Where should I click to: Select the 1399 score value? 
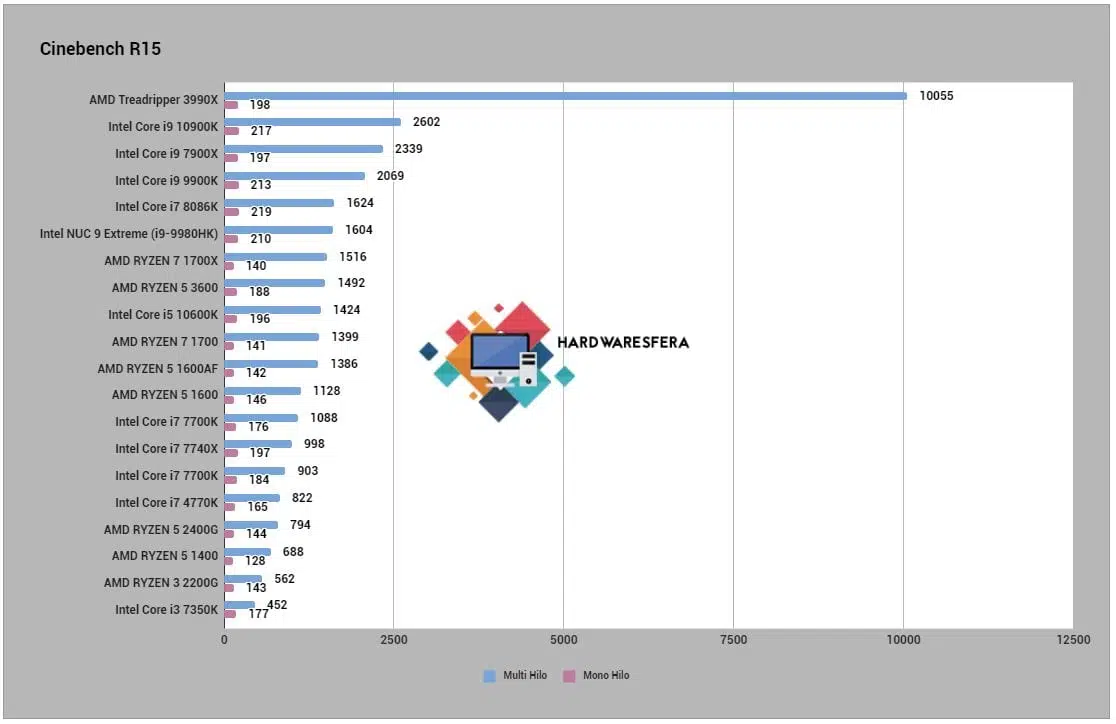[x=345, y=337]
